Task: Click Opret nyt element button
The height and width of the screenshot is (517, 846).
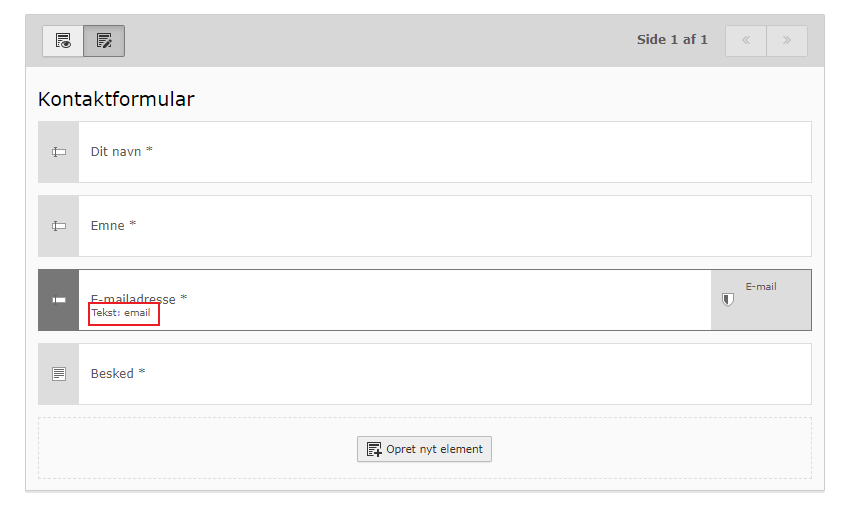Action: click(x=424, y=449)
